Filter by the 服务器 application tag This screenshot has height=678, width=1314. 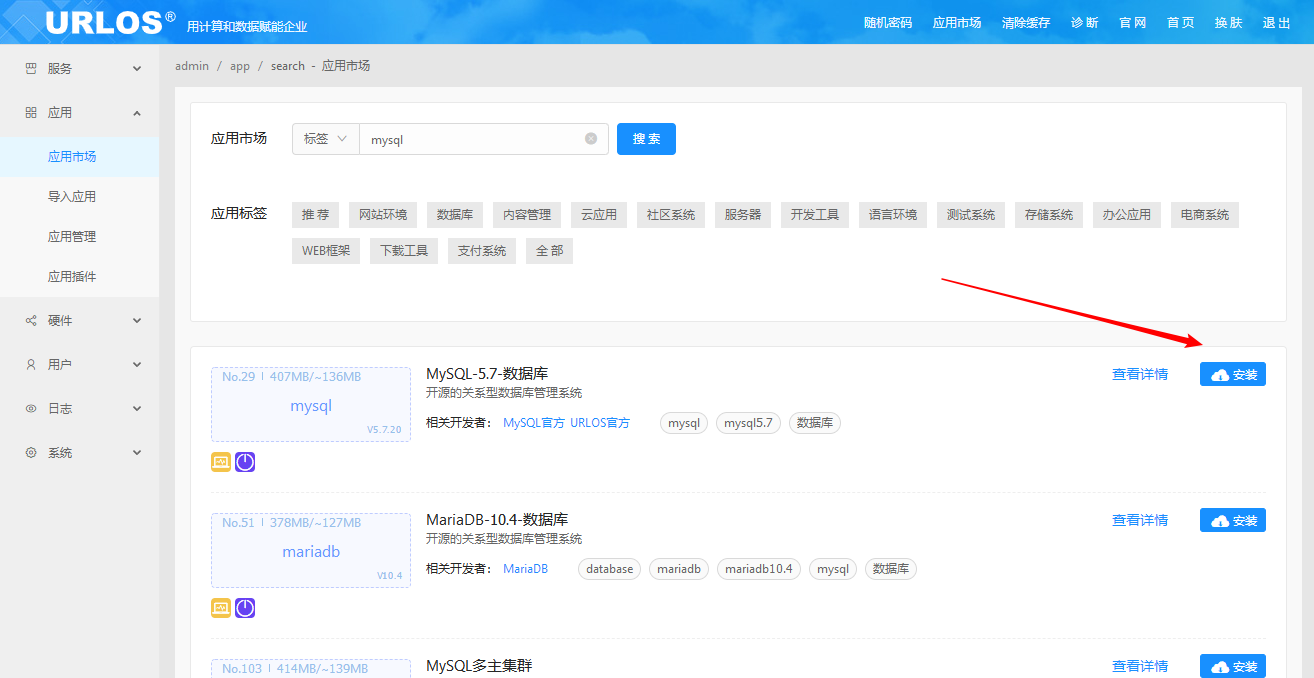tap(743, 215)
